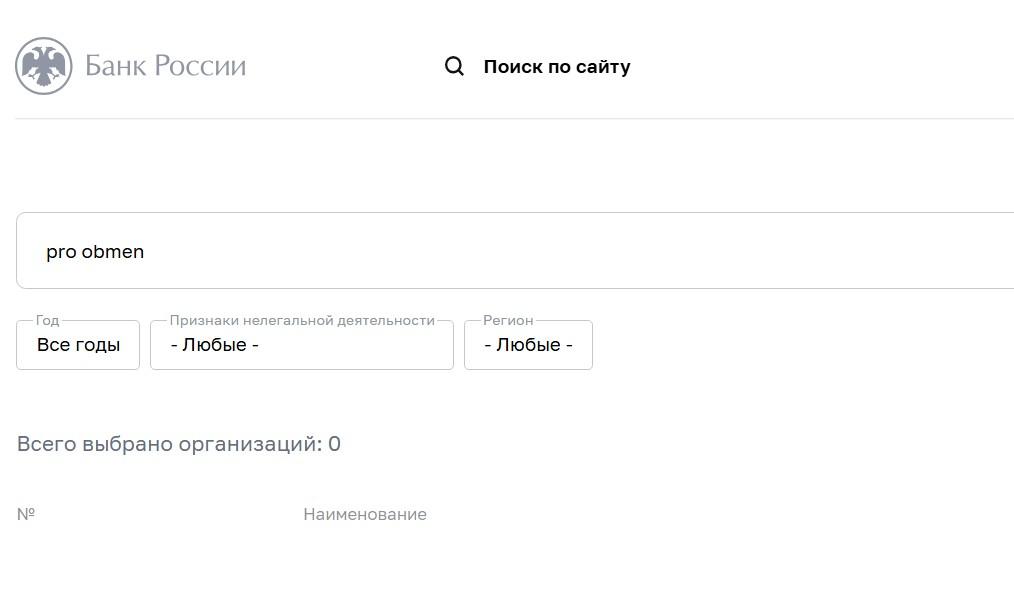The width and height of the screenshot is (1014, 602).
Task: Click the organizations count digit 0
Action: (334, 444)
